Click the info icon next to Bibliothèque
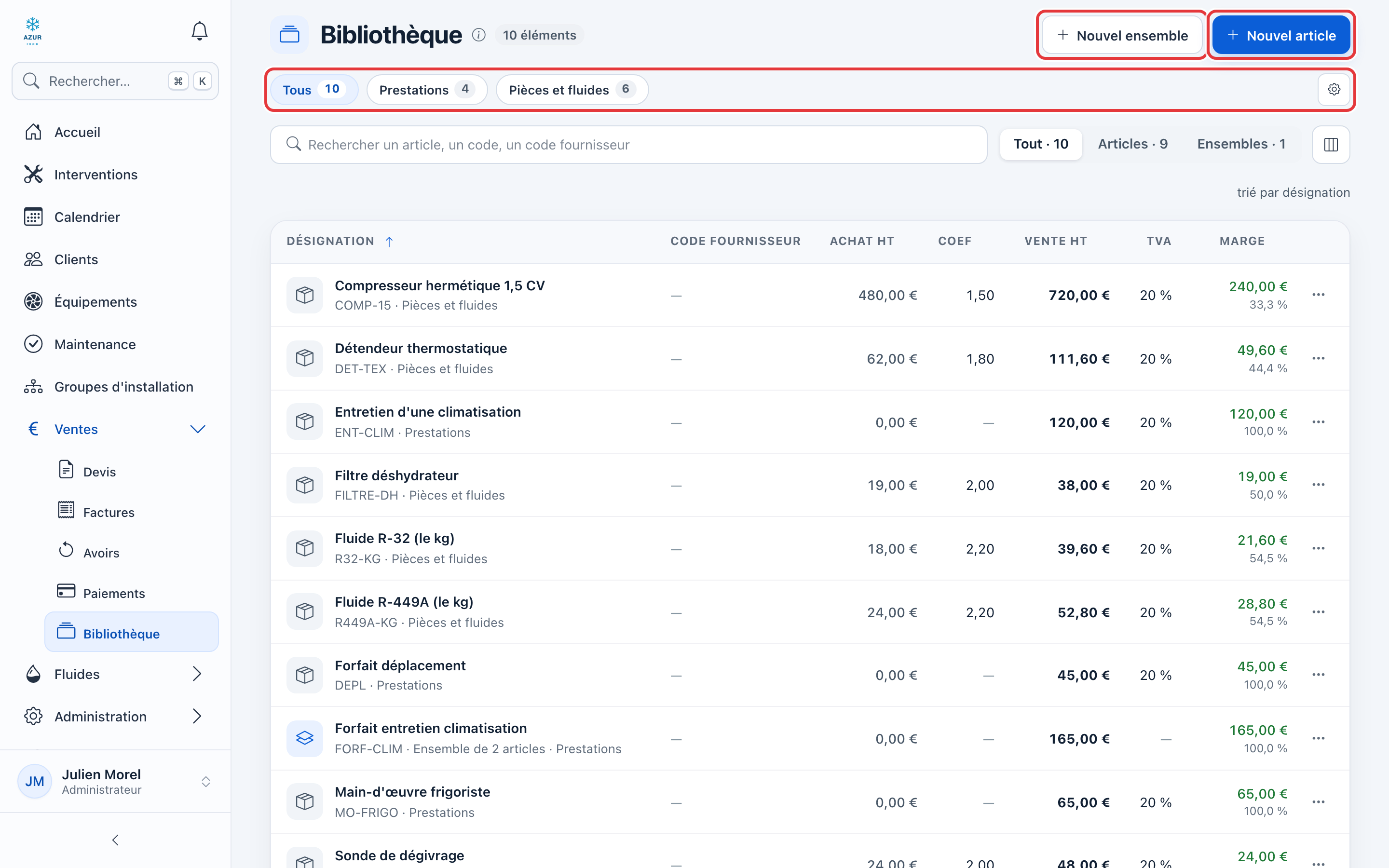 479,35
